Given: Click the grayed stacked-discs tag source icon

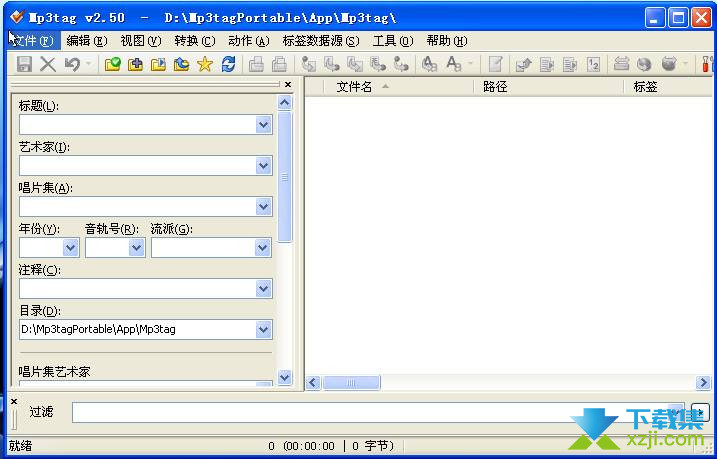Looking at the screenshot, I should tap(621, 64).
